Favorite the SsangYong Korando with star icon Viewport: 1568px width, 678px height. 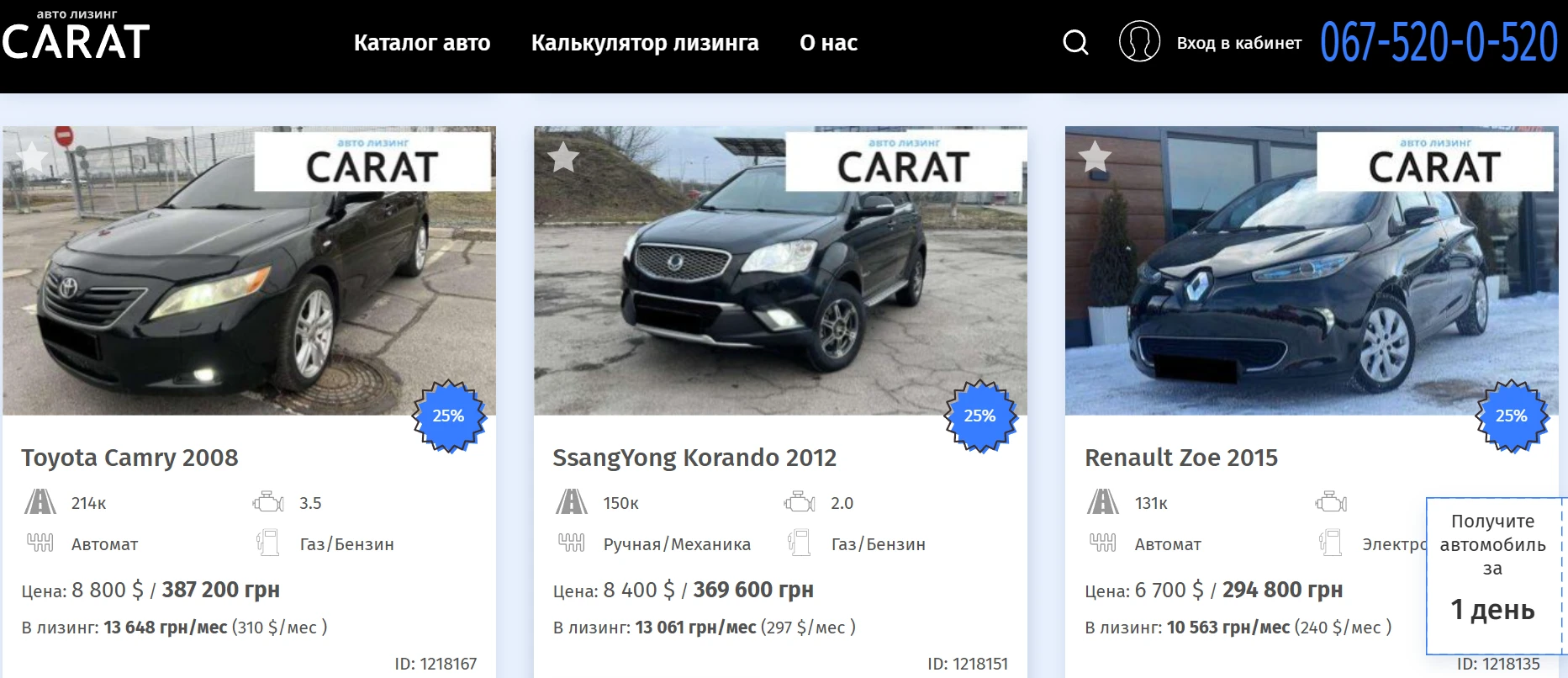(563, 156)
